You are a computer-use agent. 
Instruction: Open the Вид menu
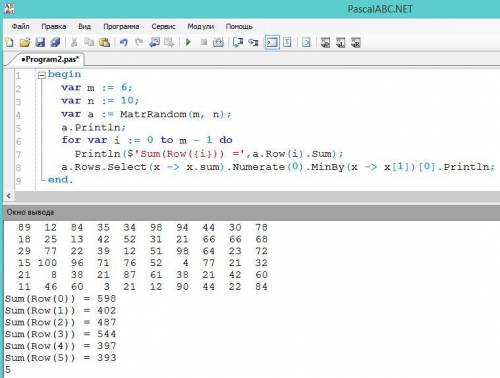(x=84, y=26)
